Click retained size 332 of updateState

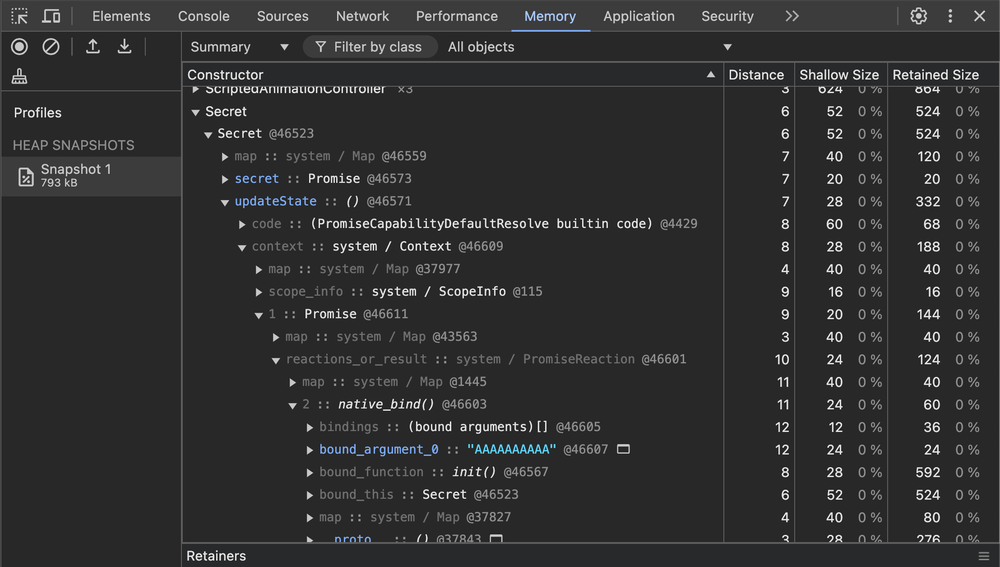(x=928, y=202)
